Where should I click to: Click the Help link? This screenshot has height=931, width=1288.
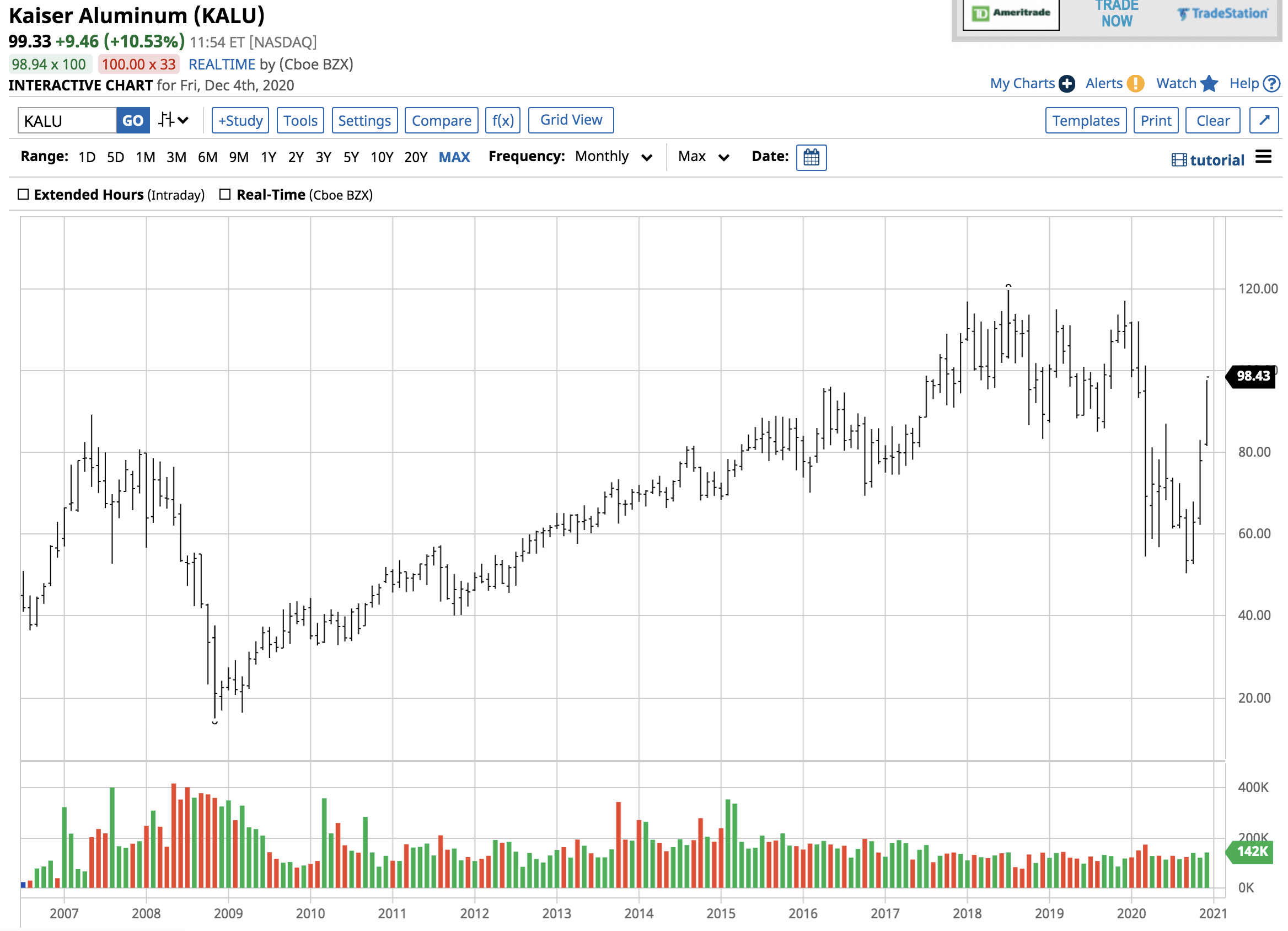point(1244,83)
